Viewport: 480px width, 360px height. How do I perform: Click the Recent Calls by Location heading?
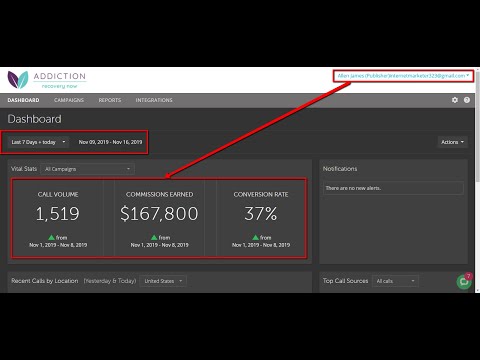click(45, 281)
